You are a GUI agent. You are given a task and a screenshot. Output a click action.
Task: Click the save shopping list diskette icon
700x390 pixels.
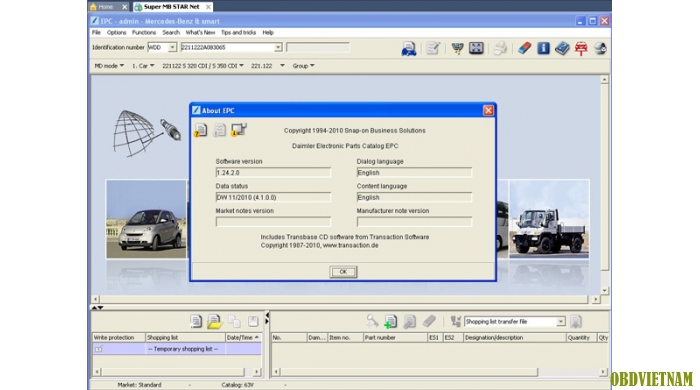click(253, 321)
